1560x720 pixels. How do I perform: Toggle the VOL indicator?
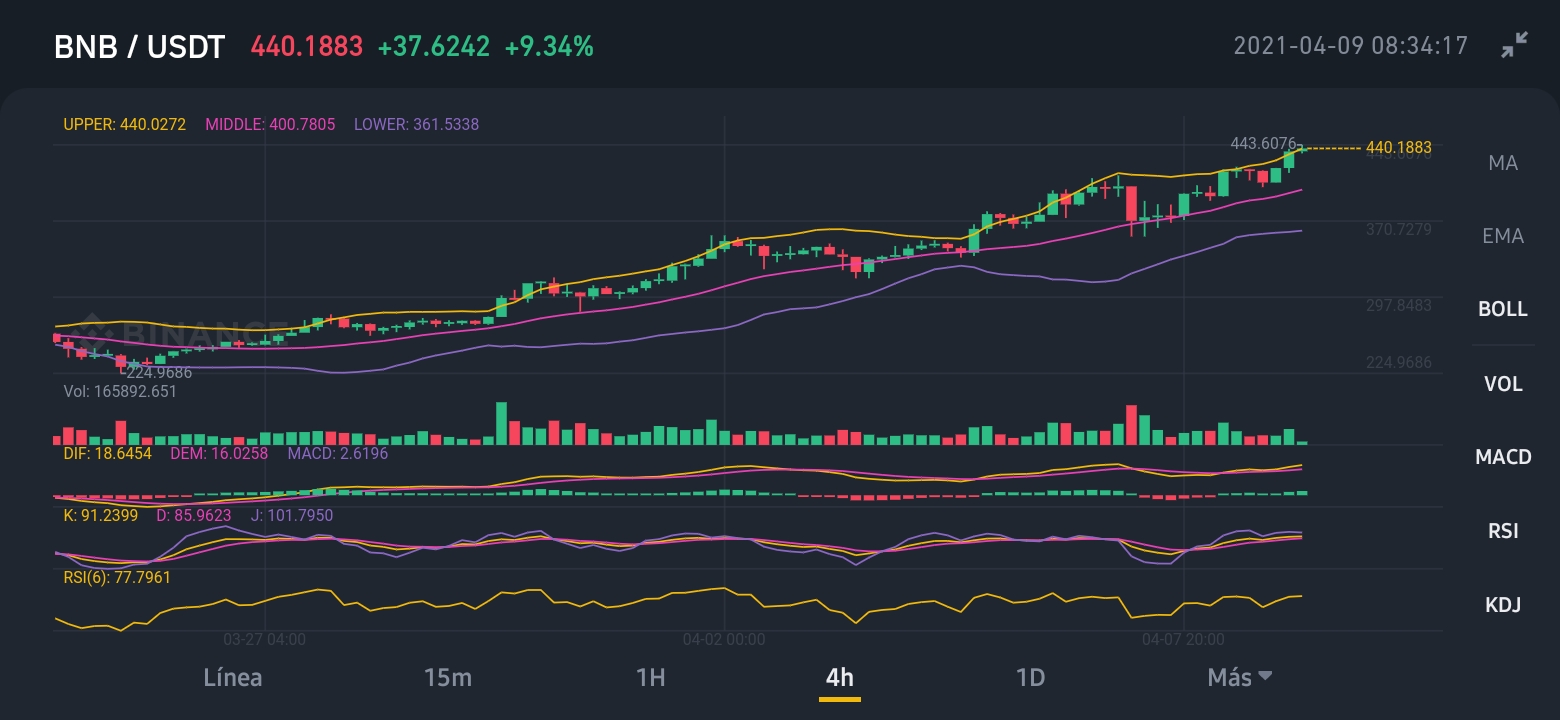coord(1503,383)
